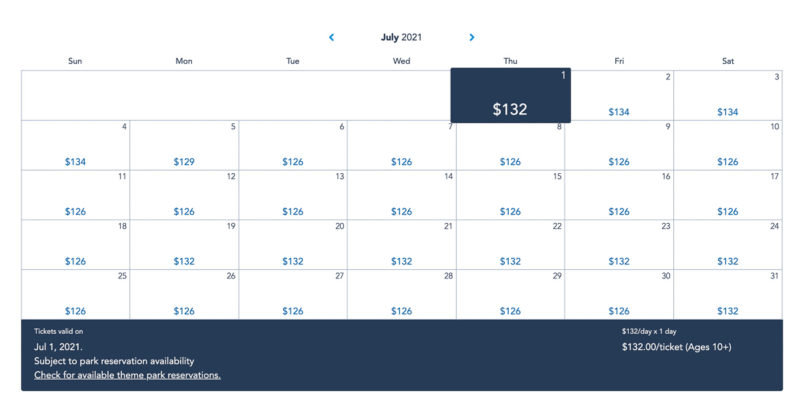
Task: Pick Saturday July 24 ticket date
Action: pos(728,245)
